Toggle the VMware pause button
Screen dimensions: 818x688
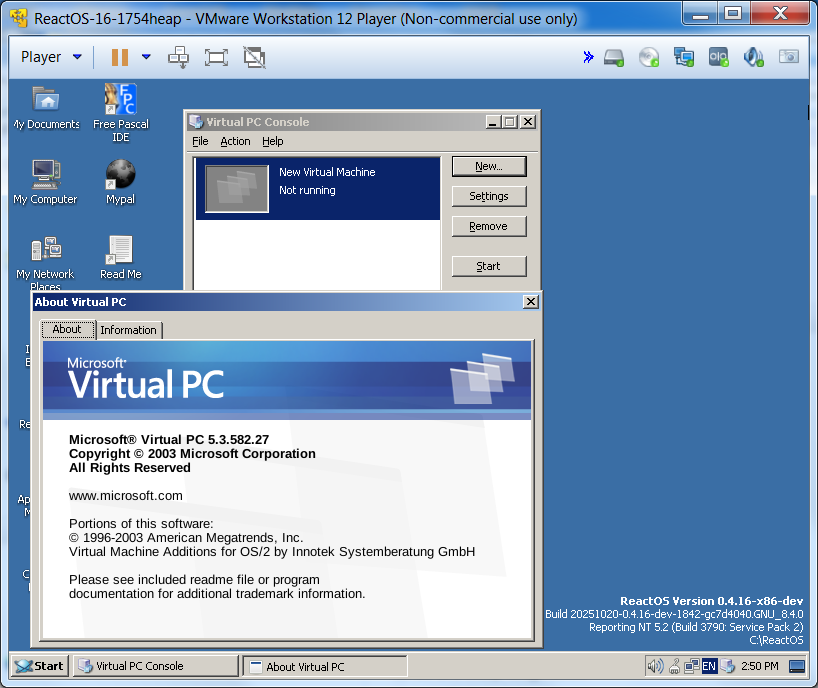tap(120, 57)
